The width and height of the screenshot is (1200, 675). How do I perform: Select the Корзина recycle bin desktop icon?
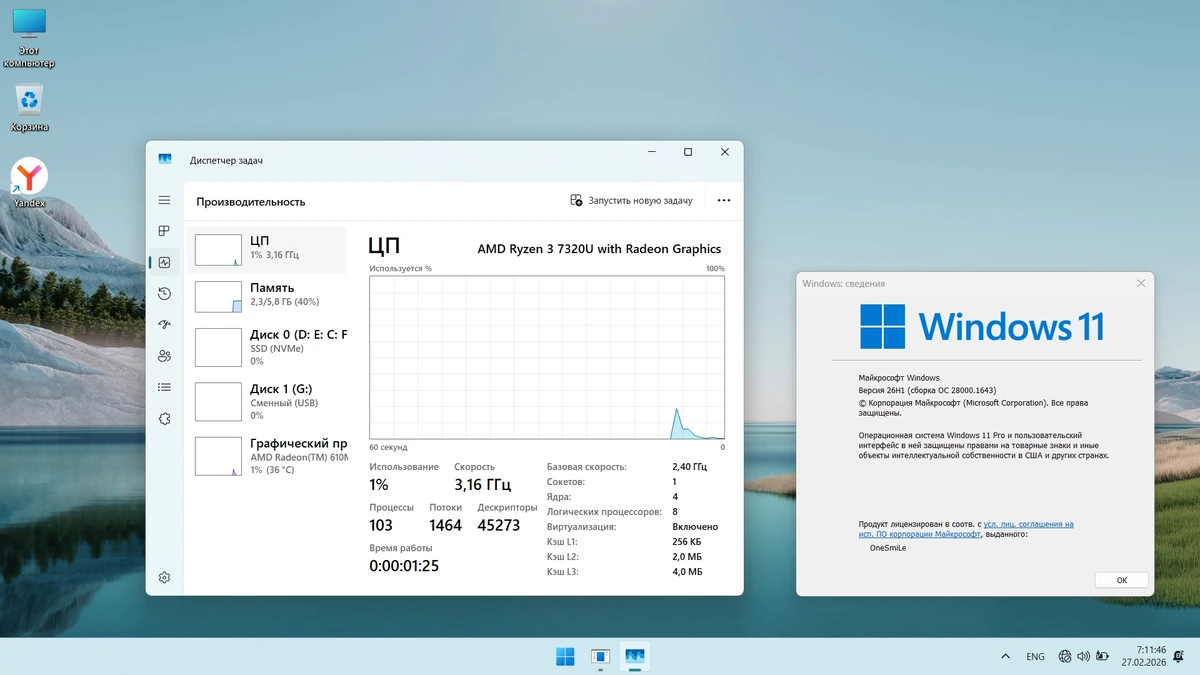tap(30, 107)
